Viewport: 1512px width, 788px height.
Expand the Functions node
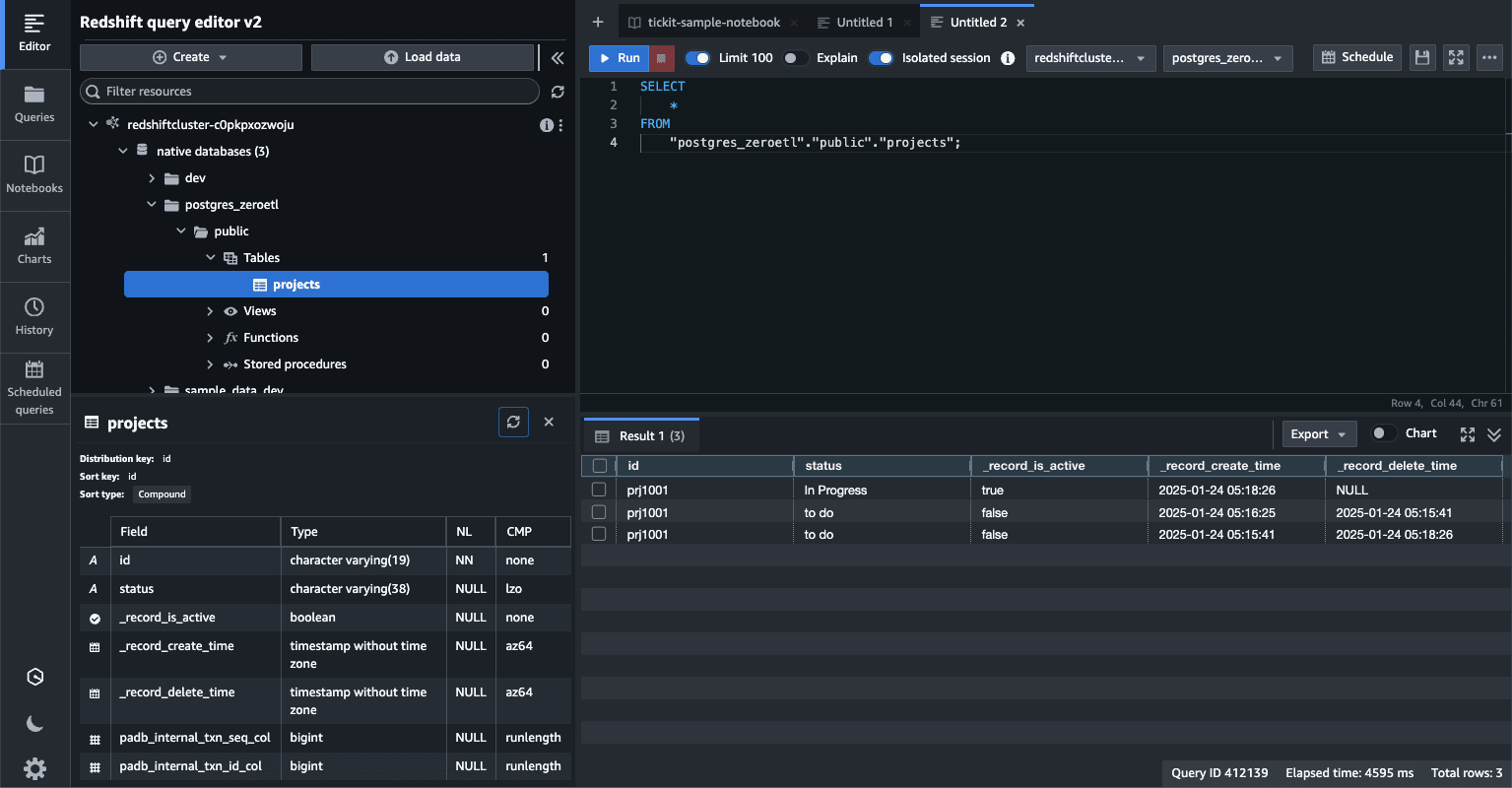coord(210,338)
